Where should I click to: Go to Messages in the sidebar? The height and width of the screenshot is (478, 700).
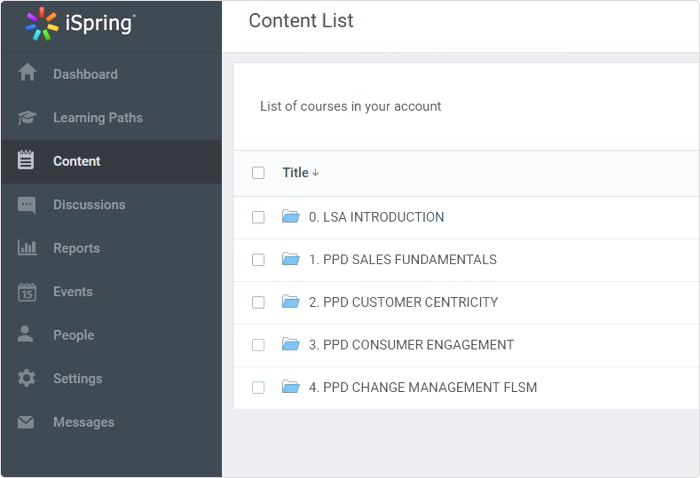click(x=83, y=422)
